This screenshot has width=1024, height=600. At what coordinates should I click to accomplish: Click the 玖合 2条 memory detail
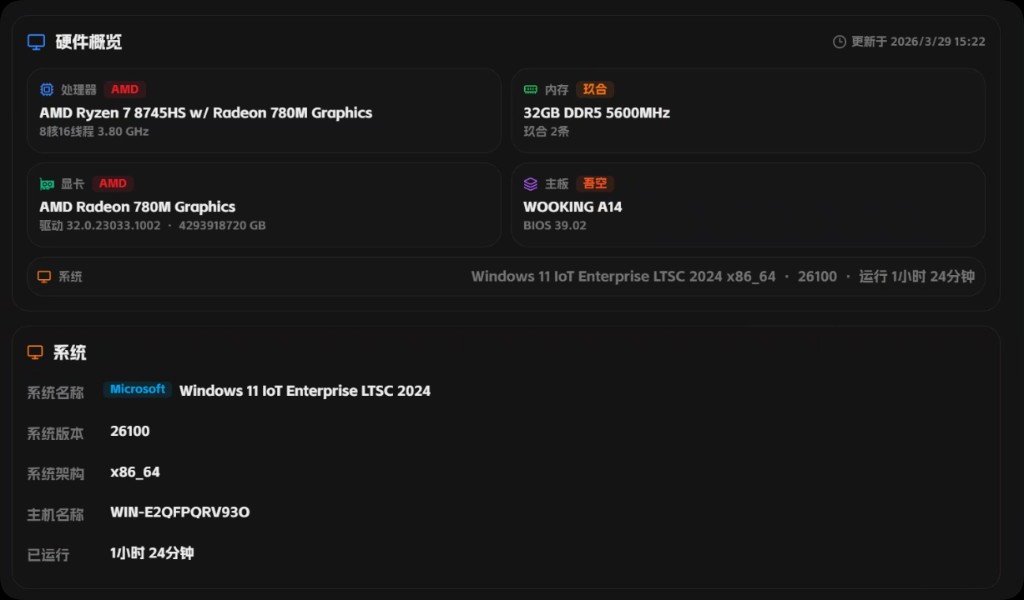(546, 131)
